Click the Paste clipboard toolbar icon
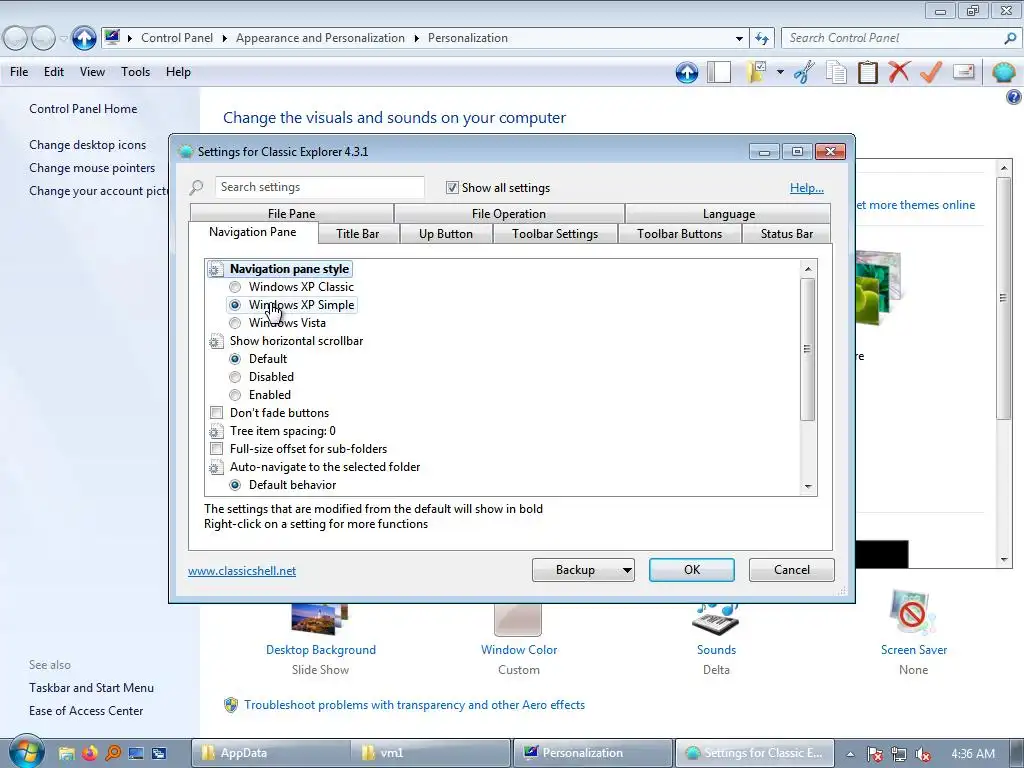 867,72
